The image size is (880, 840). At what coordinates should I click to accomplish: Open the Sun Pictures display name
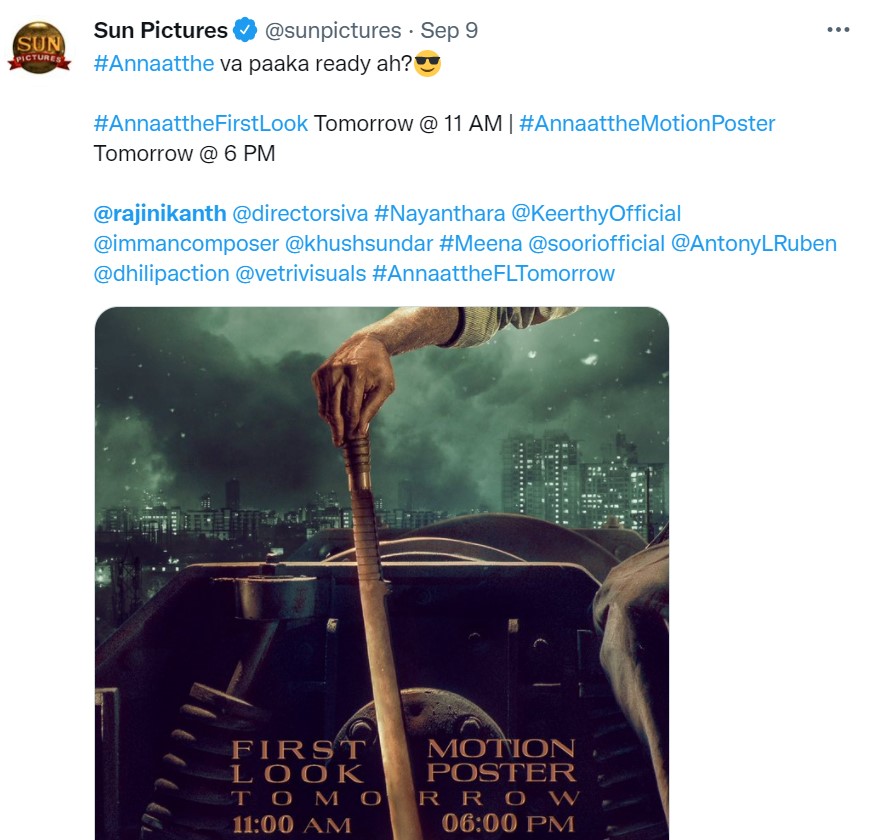[161, 30]
